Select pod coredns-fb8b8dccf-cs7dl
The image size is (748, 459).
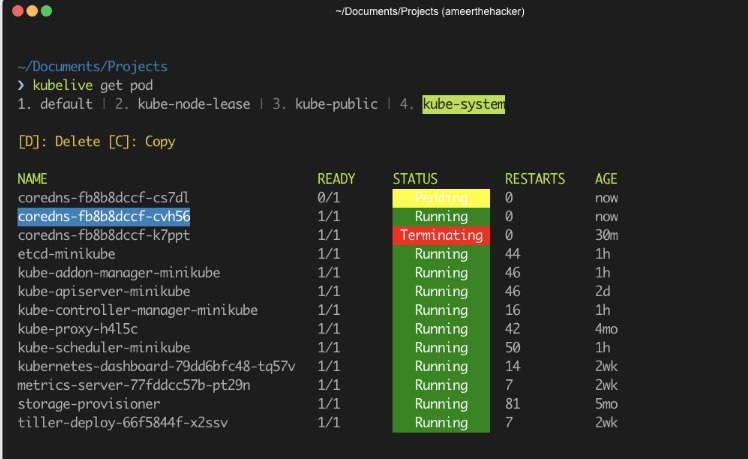104,198
